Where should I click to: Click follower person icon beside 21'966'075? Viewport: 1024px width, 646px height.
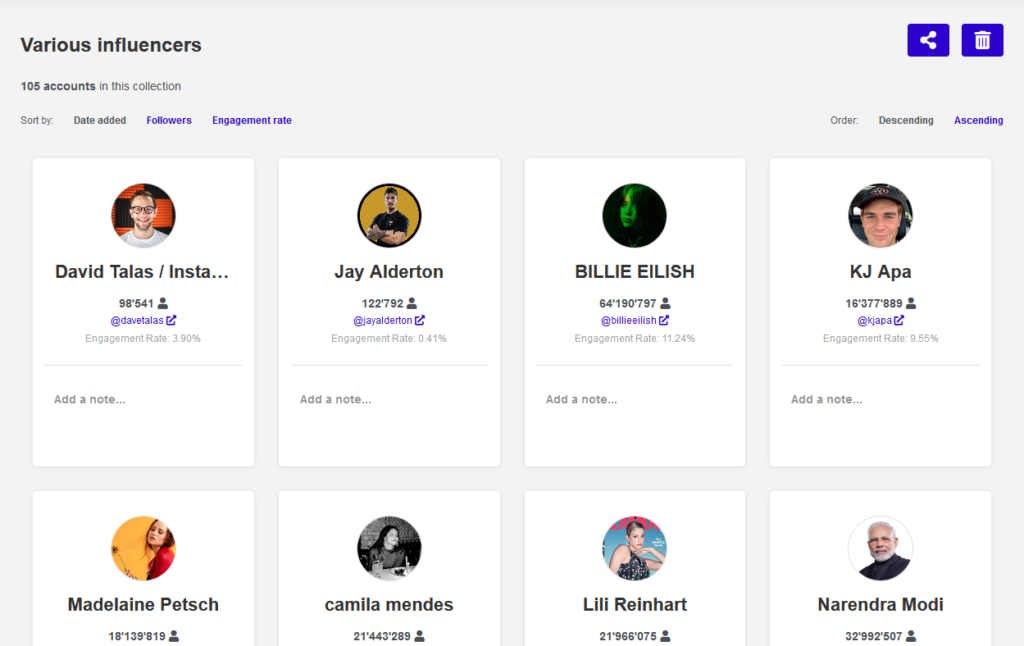pyautogui.click(x=665, y=636)
